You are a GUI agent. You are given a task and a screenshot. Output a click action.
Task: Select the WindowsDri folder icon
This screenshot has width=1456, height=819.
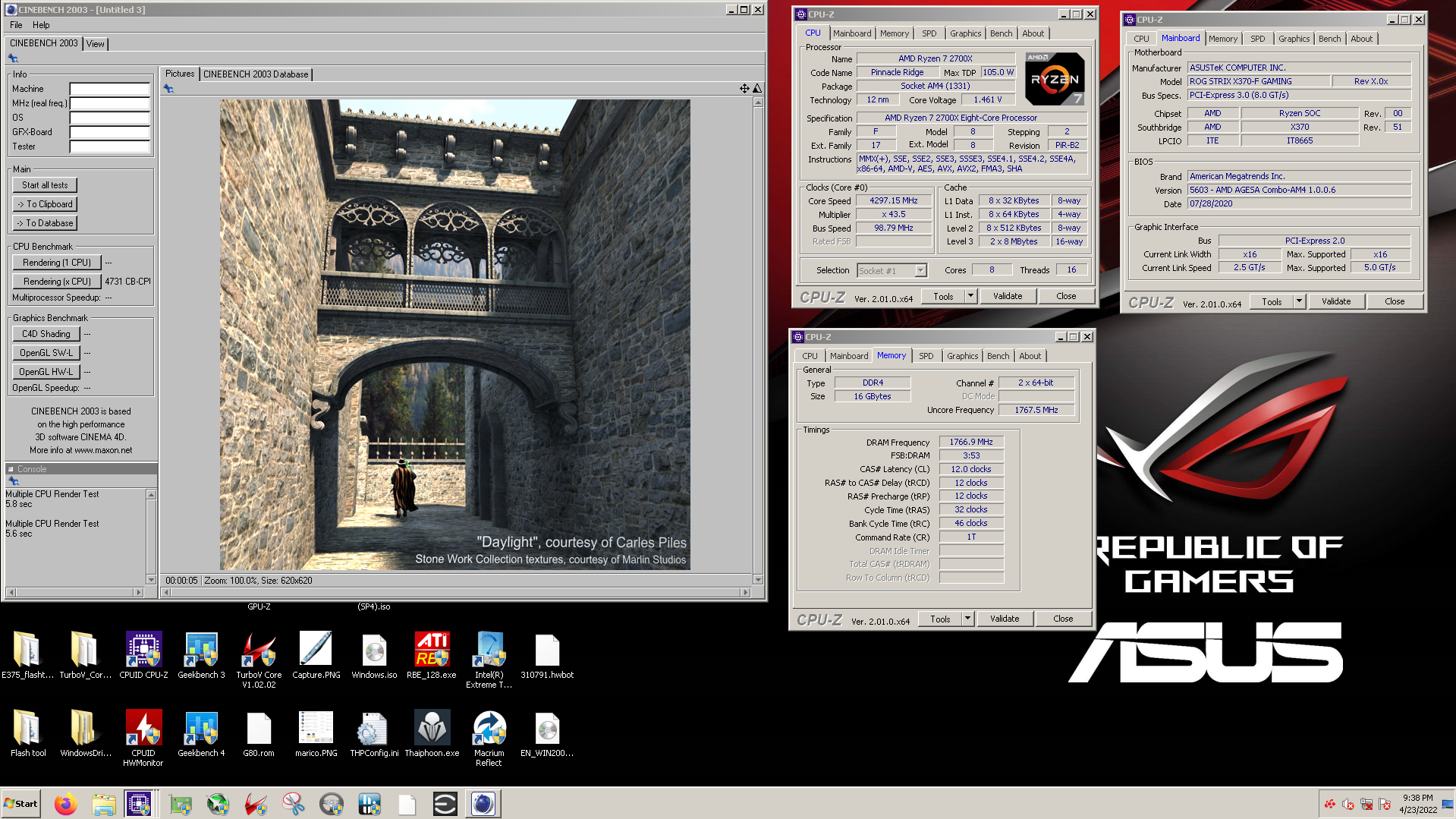[85, 733]
